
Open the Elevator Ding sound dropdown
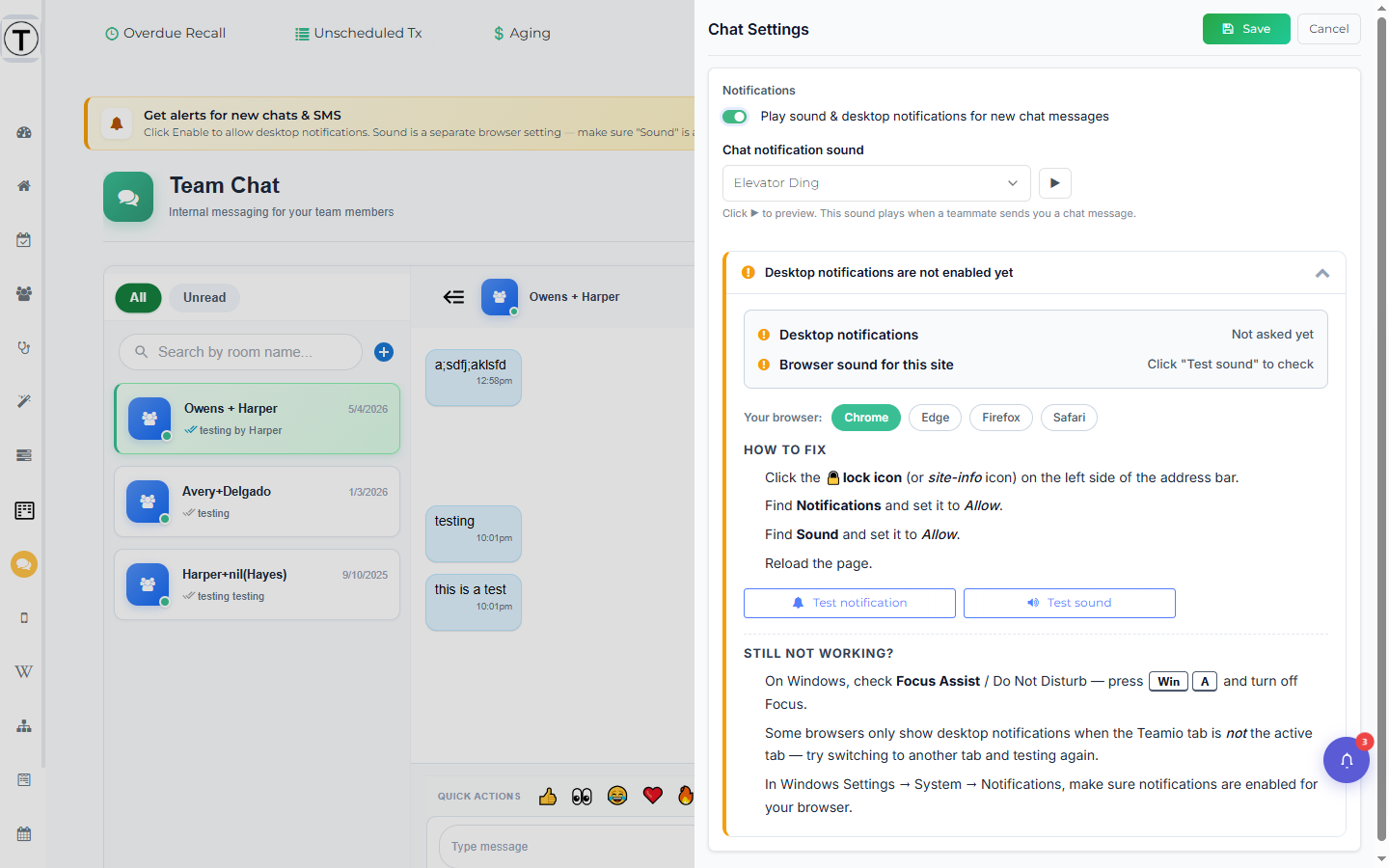pyautogui.click(x=876, y=183)
